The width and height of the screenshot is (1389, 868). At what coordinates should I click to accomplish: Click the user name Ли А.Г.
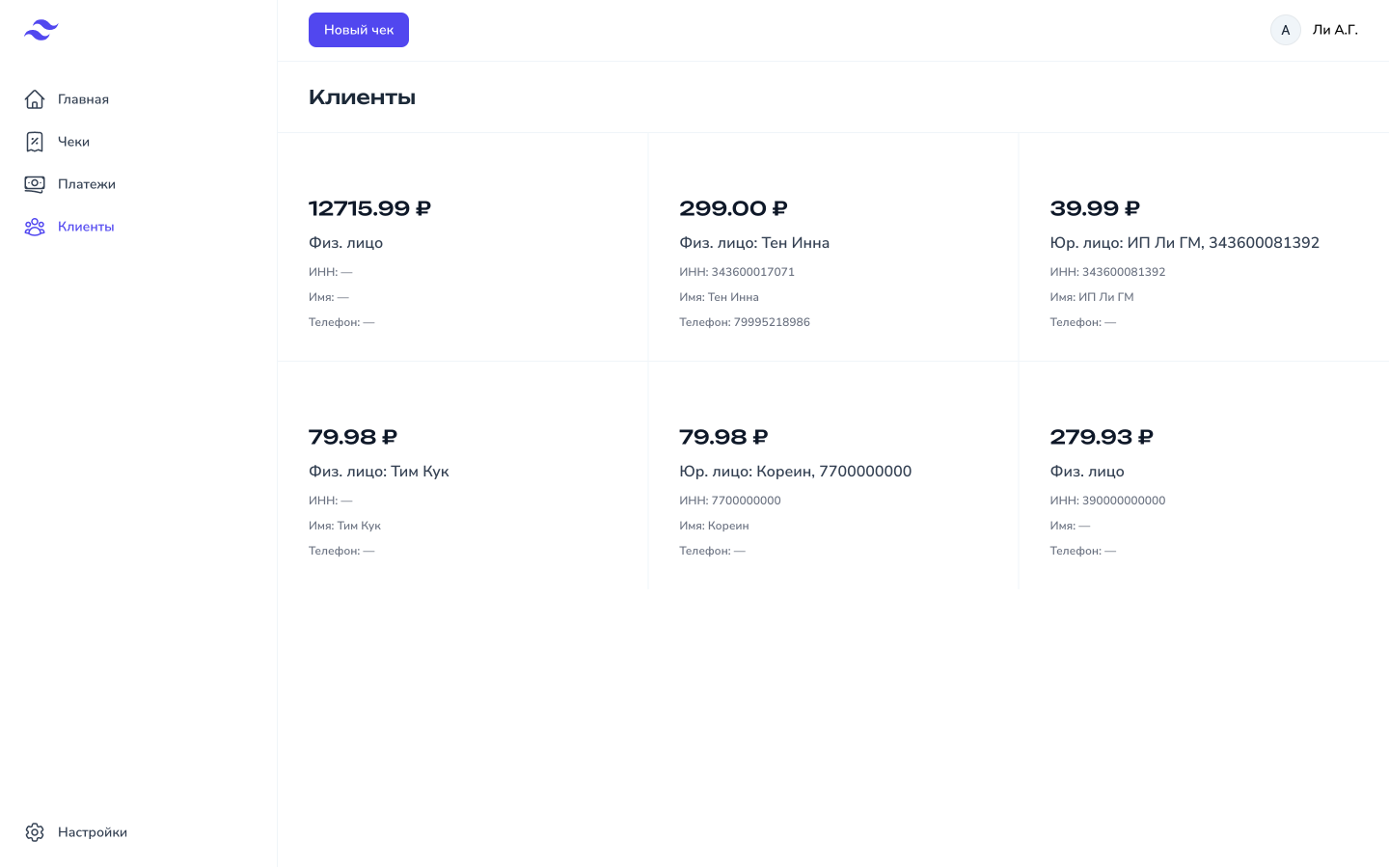1335,30
